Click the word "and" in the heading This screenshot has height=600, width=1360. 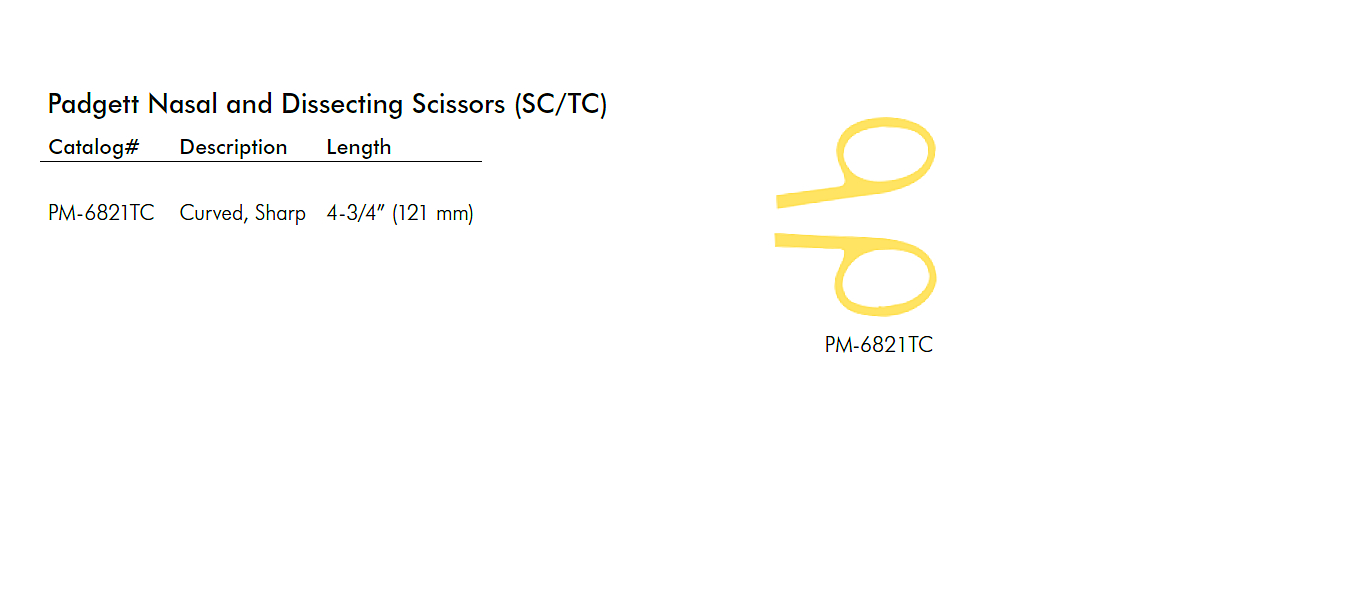pos(249,104)
